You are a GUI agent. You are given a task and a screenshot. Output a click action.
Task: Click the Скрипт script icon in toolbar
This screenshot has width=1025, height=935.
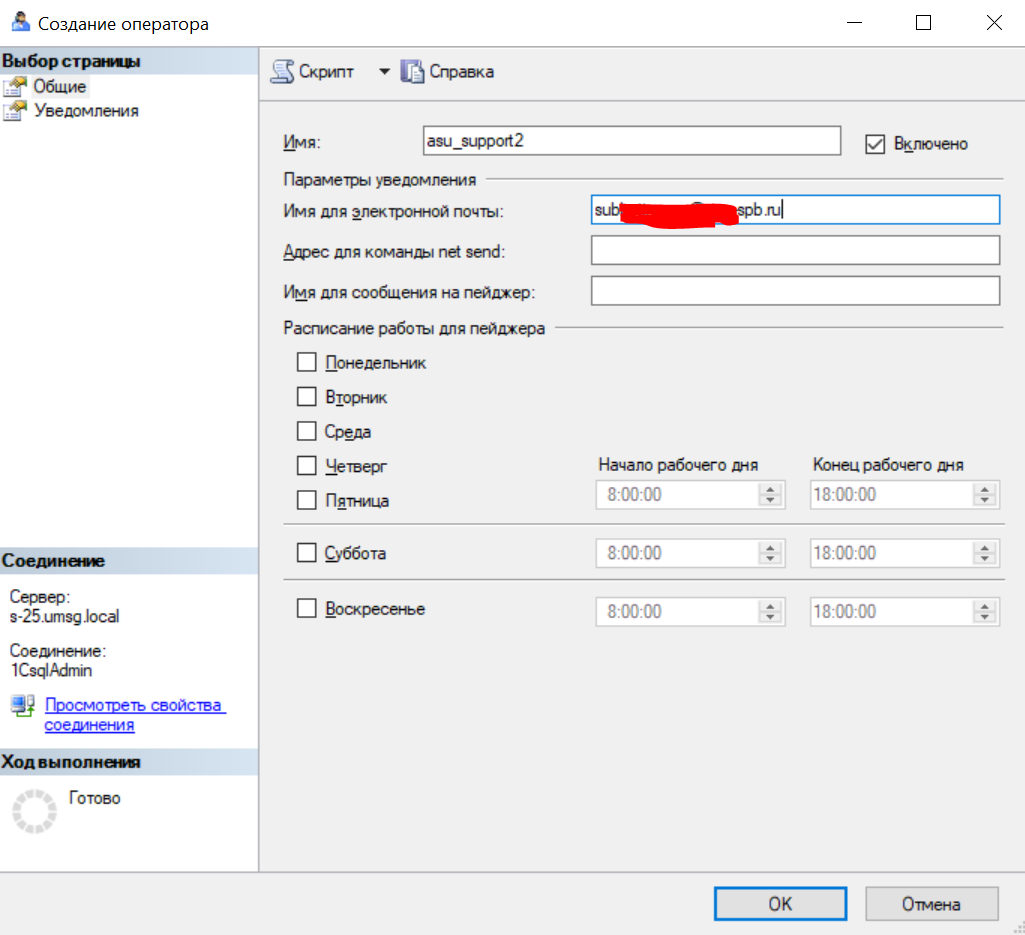tap(283, 72)
